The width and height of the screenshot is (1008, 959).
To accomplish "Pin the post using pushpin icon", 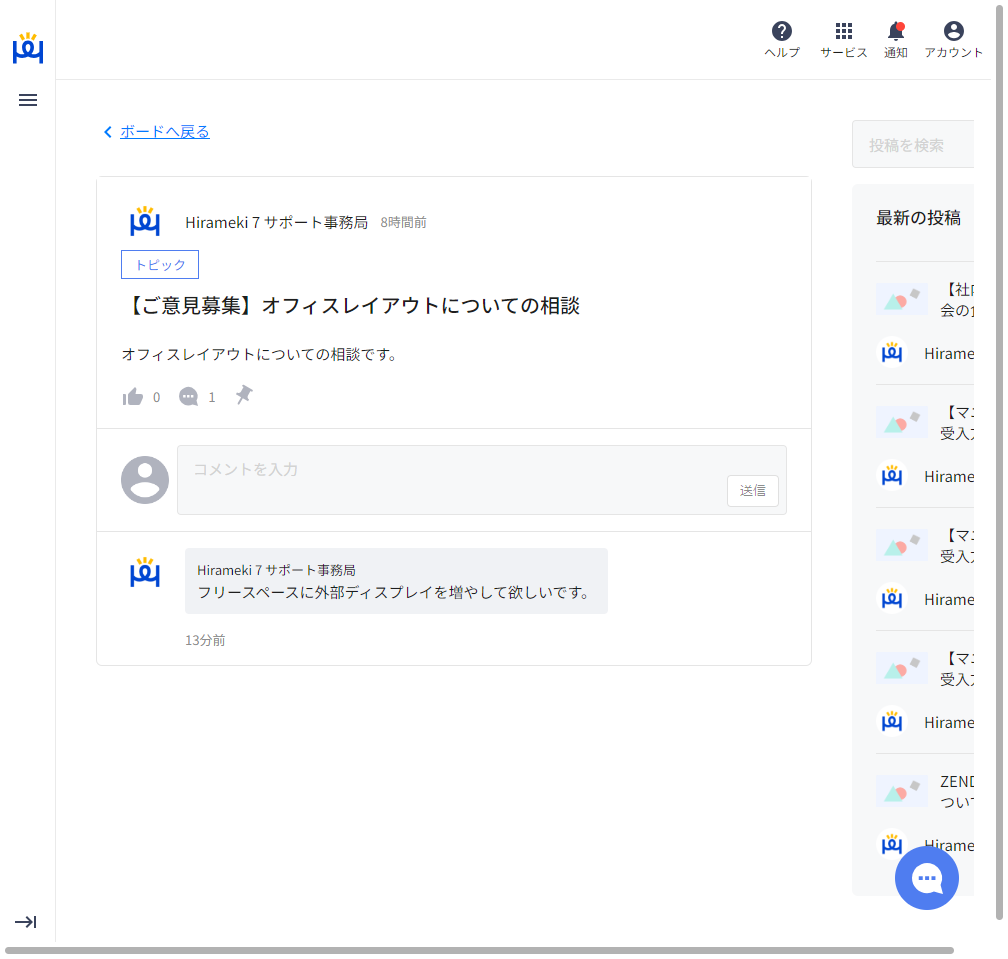I will [x=244, y=396].
